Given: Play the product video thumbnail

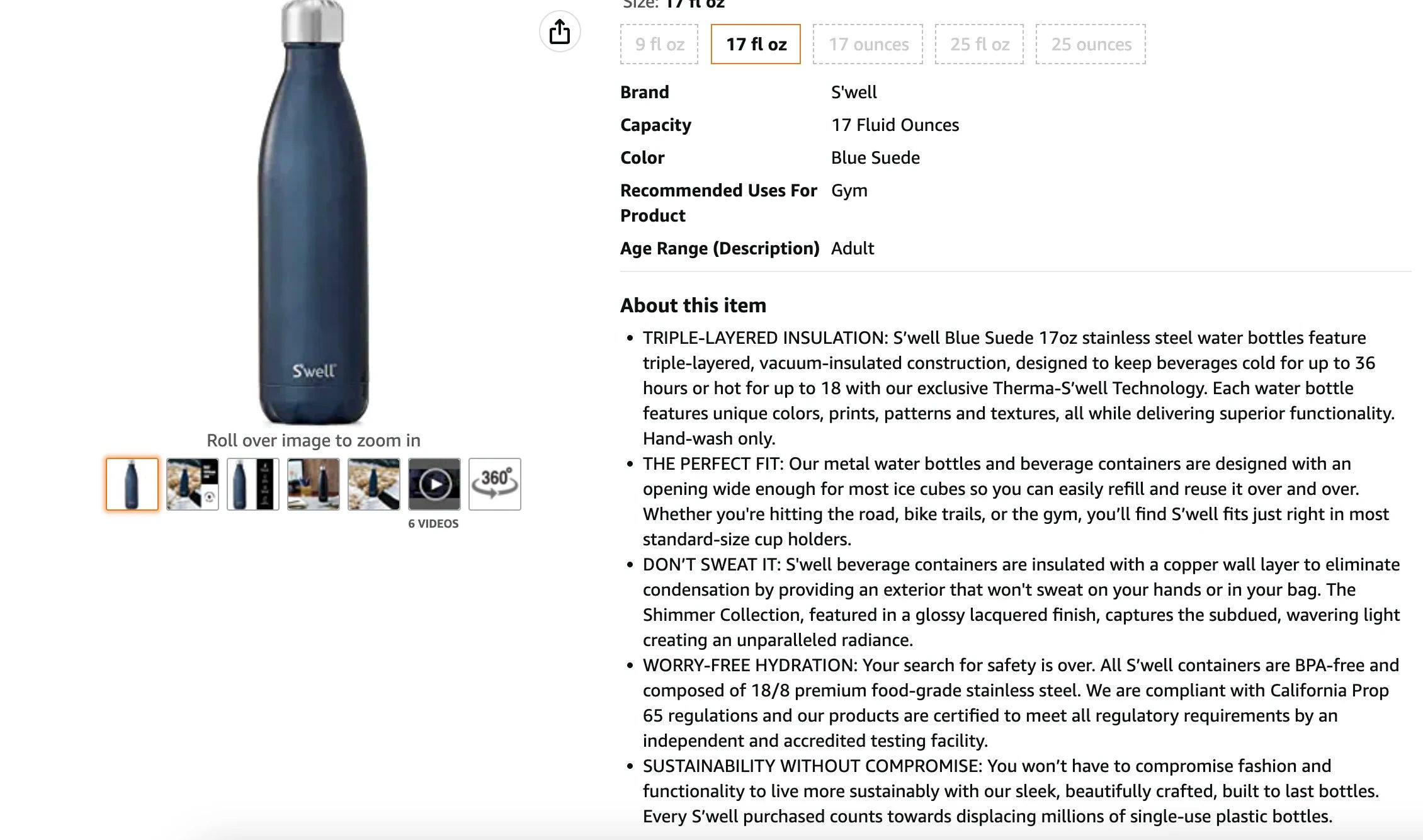Looking at the screenshot, I should (x=434, y=484).
